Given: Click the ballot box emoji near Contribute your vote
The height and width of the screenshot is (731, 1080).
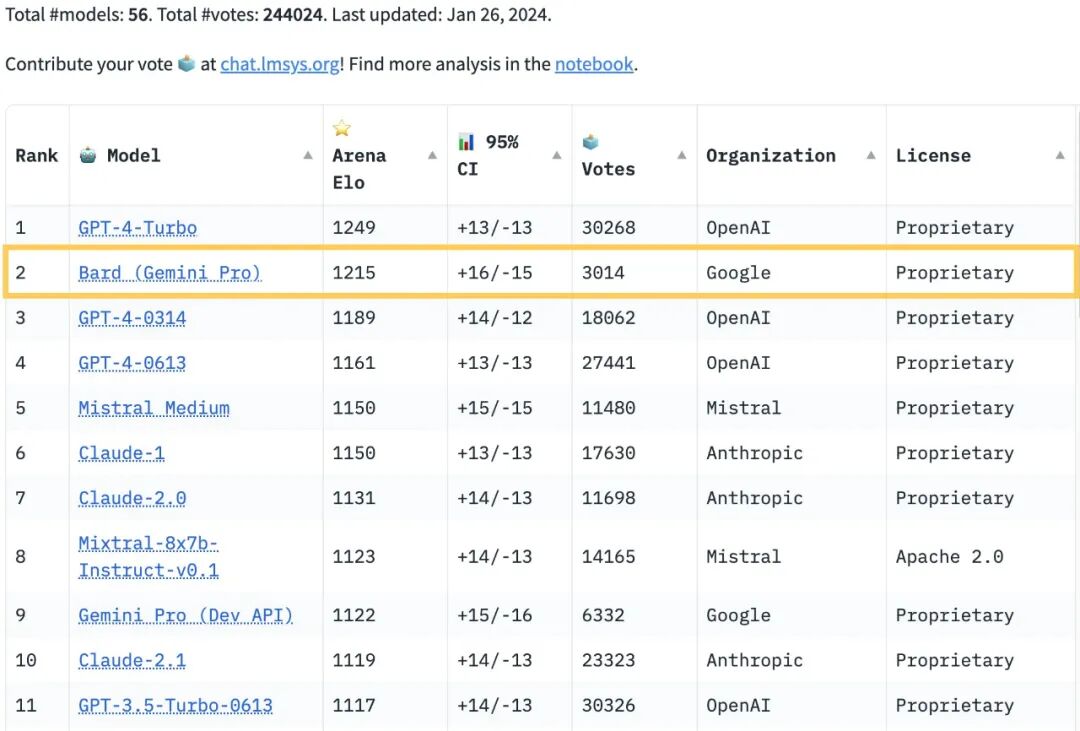Looking at the screenshot, I should coord(186,63).
